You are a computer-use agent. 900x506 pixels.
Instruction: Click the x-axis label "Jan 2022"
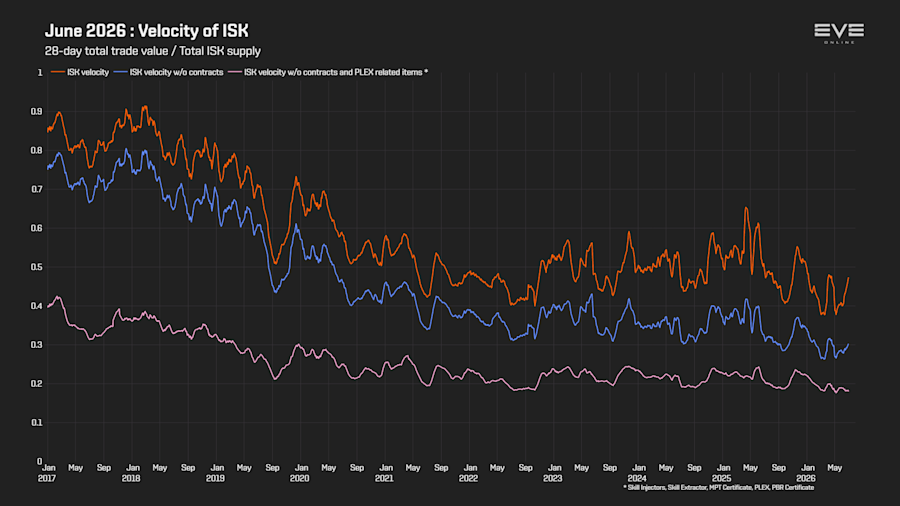469,473
